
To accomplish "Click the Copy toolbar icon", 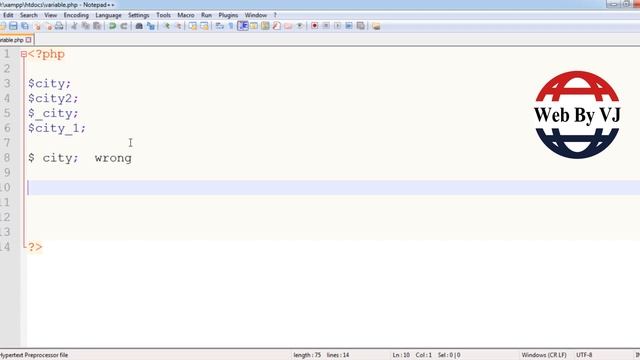I will [85, 26].
